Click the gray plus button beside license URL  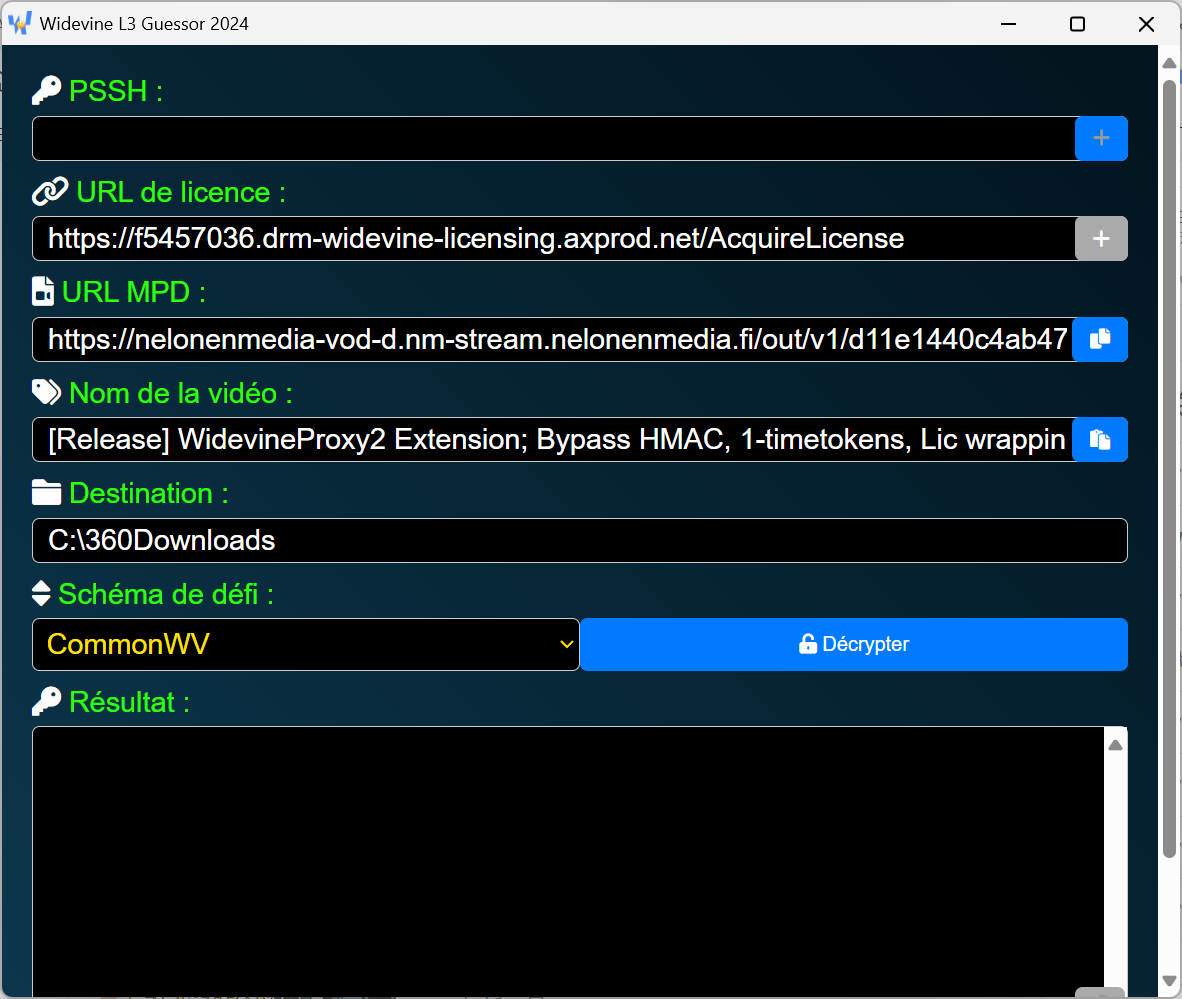click(1101, 238)
